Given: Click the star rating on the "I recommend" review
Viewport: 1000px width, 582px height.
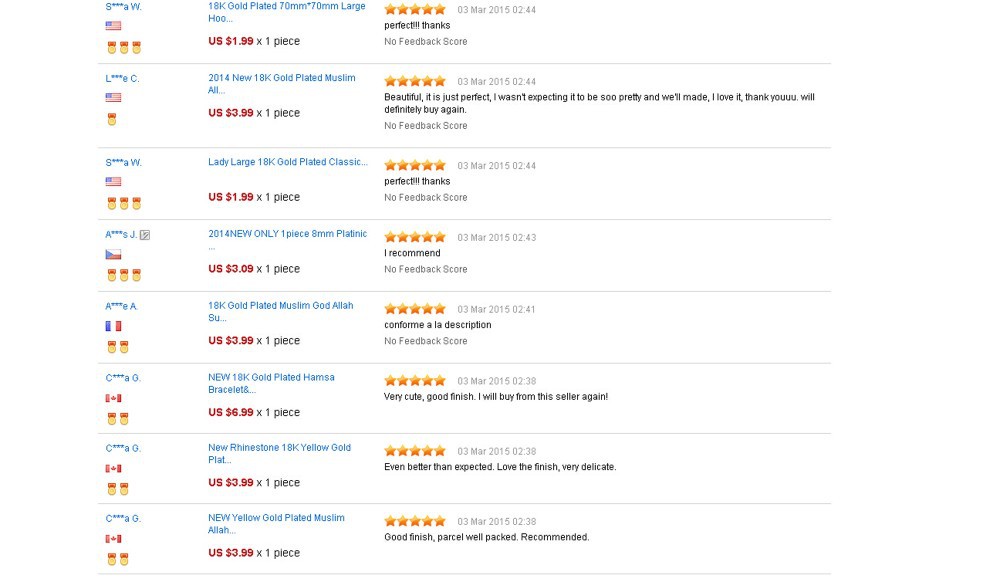Looking at the screenshot, I should (415, 237).
